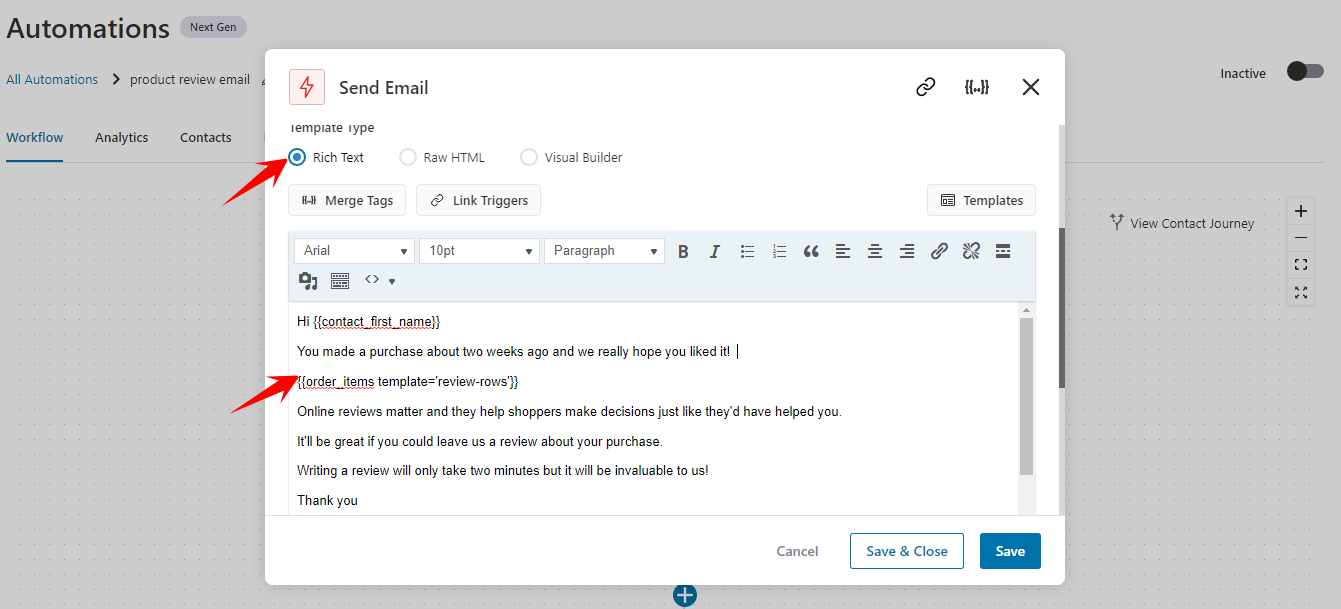This screenshot has width=1341, height=609.
Task: Toggle bold formatting in the email editor
Action: point(683,250)
